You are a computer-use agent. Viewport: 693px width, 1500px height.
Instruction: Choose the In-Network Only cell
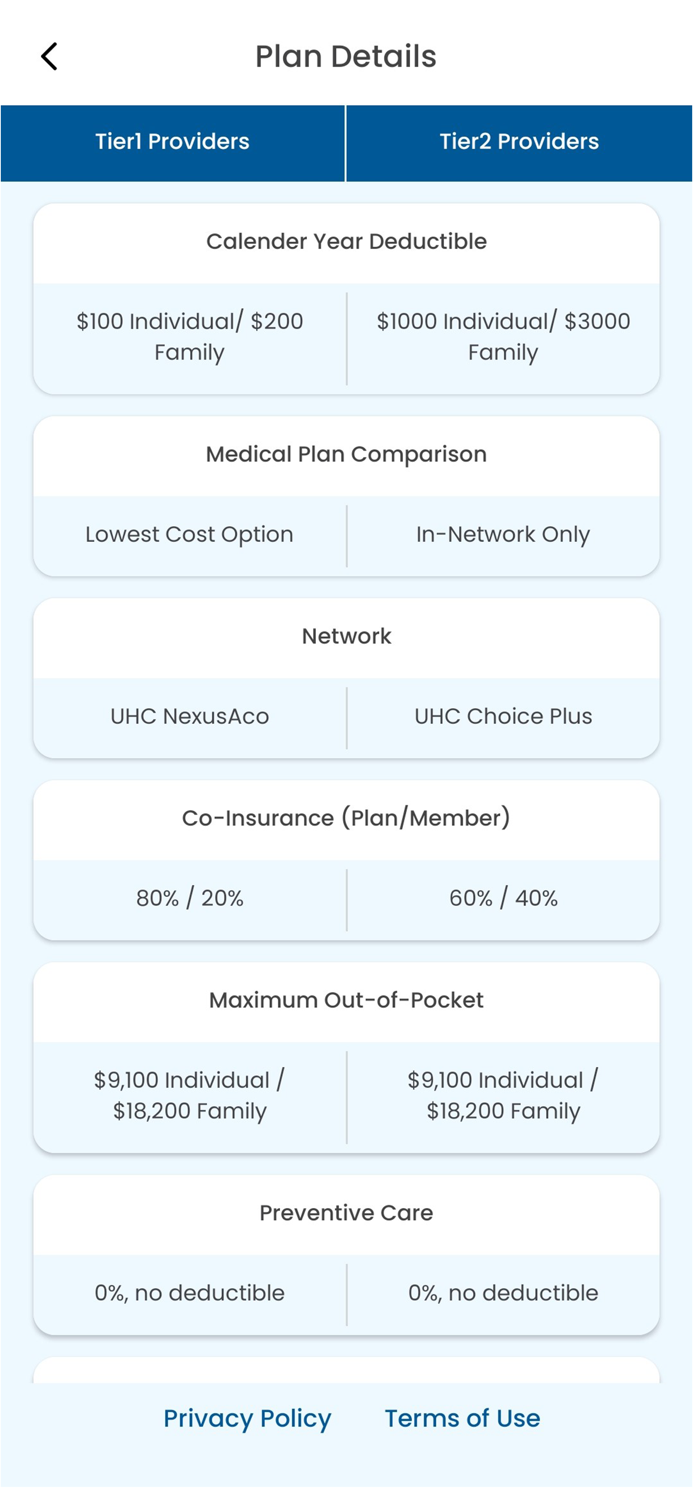(x=503, y=535)
